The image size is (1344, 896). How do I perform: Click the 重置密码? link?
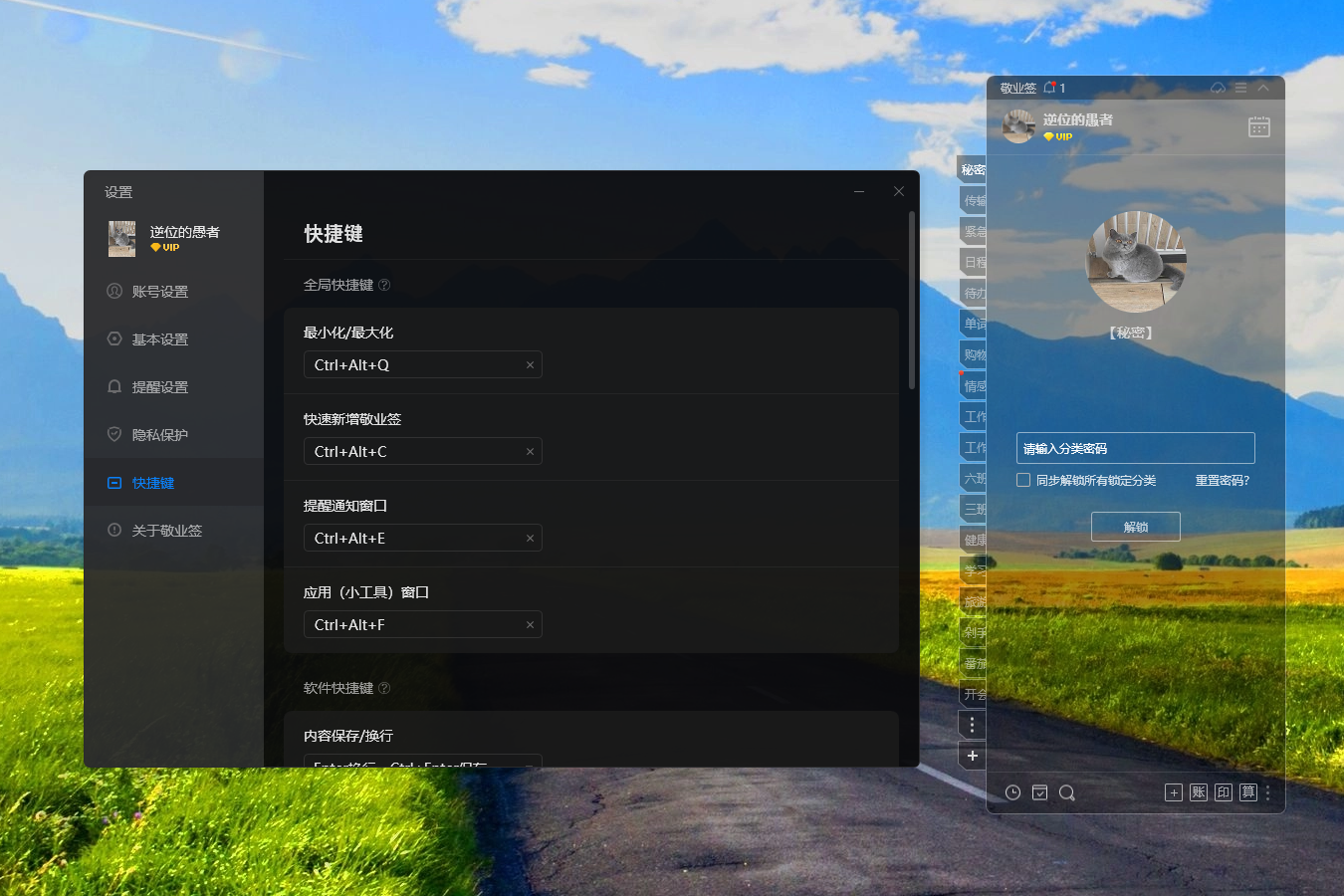point(1223,480)
